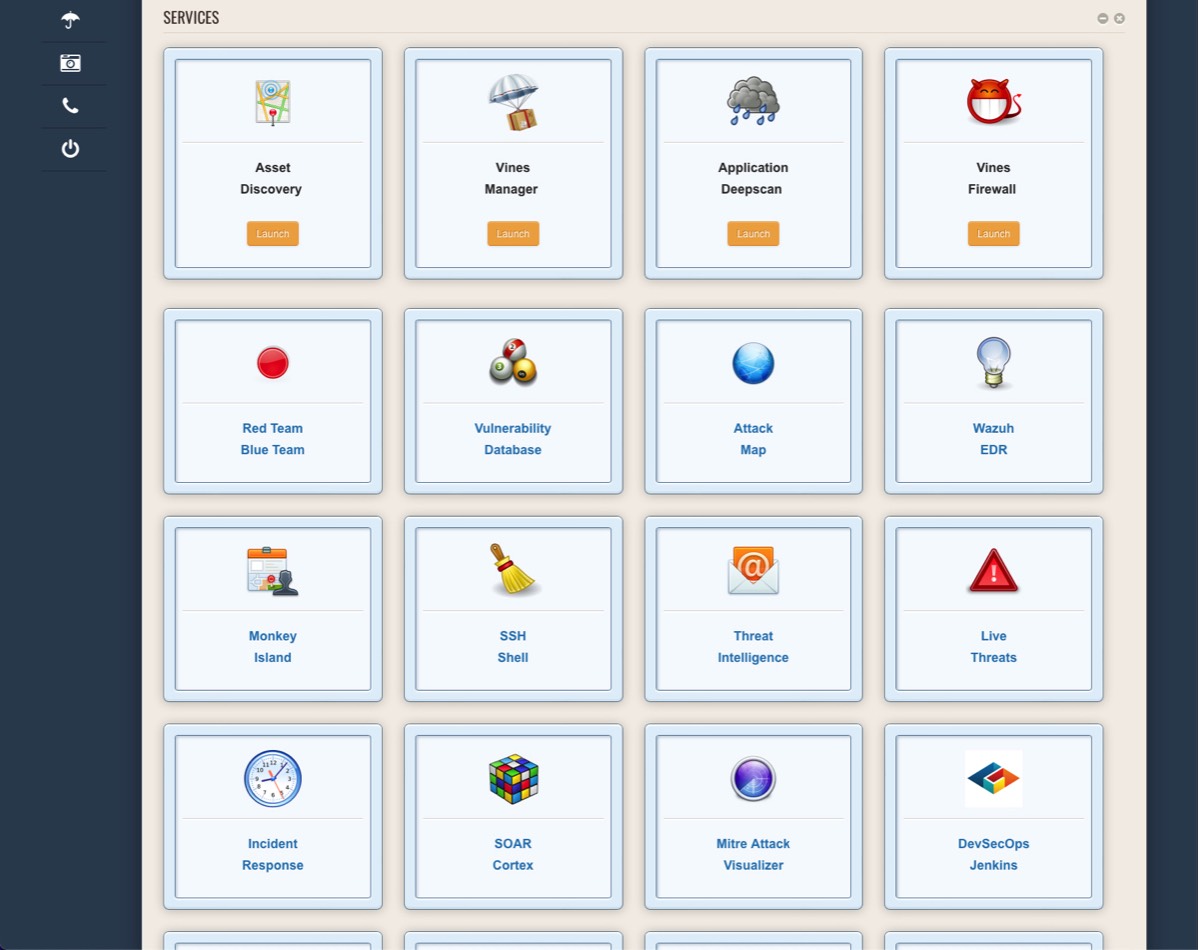Image resolution: width=1198 pixels, height=950 pixels.
Task: Click the Vines Manager title text
Action: pyautogui.click(x=512, y=178)
